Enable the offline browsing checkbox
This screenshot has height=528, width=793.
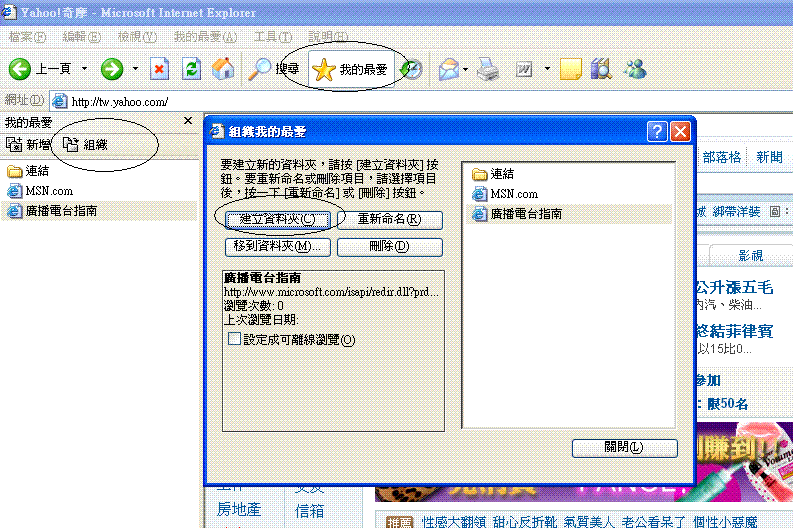pos(234,340)
